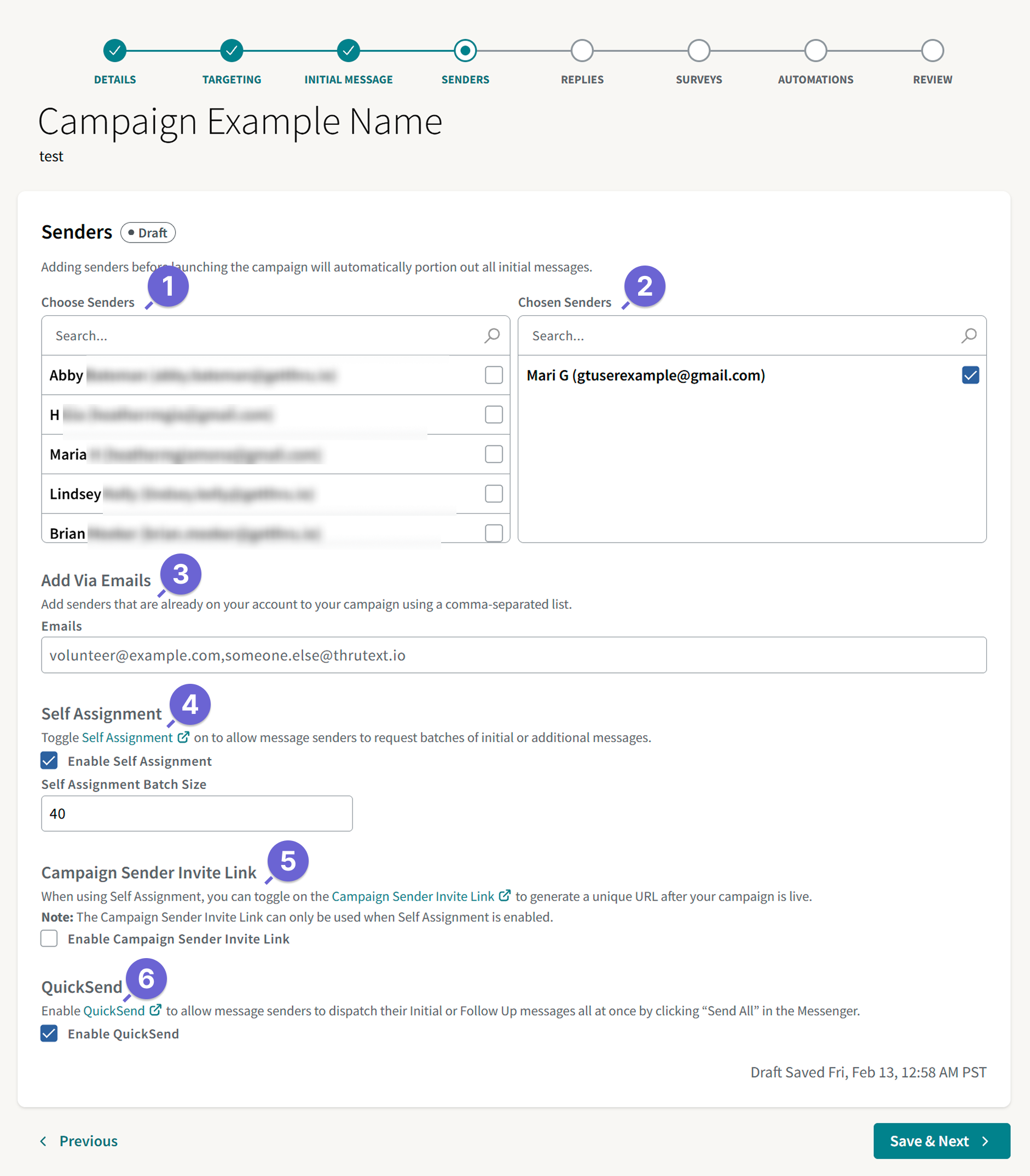Click the Details step checkmark icon
The image size is (1030, 1176).
114,50
